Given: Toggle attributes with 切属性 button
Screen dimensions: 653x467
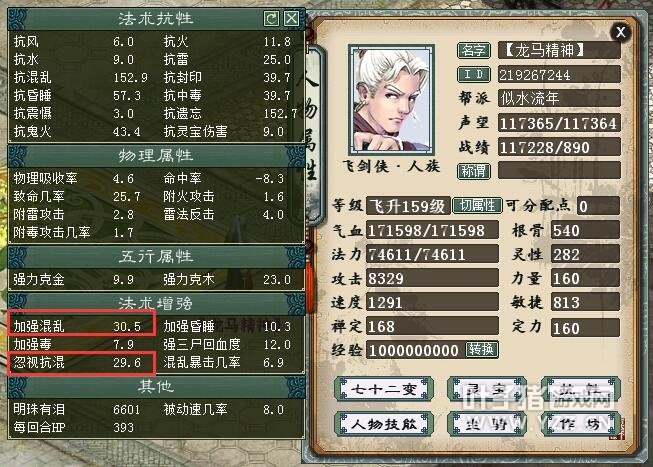Looking at the screenshot, I should 476,205.
